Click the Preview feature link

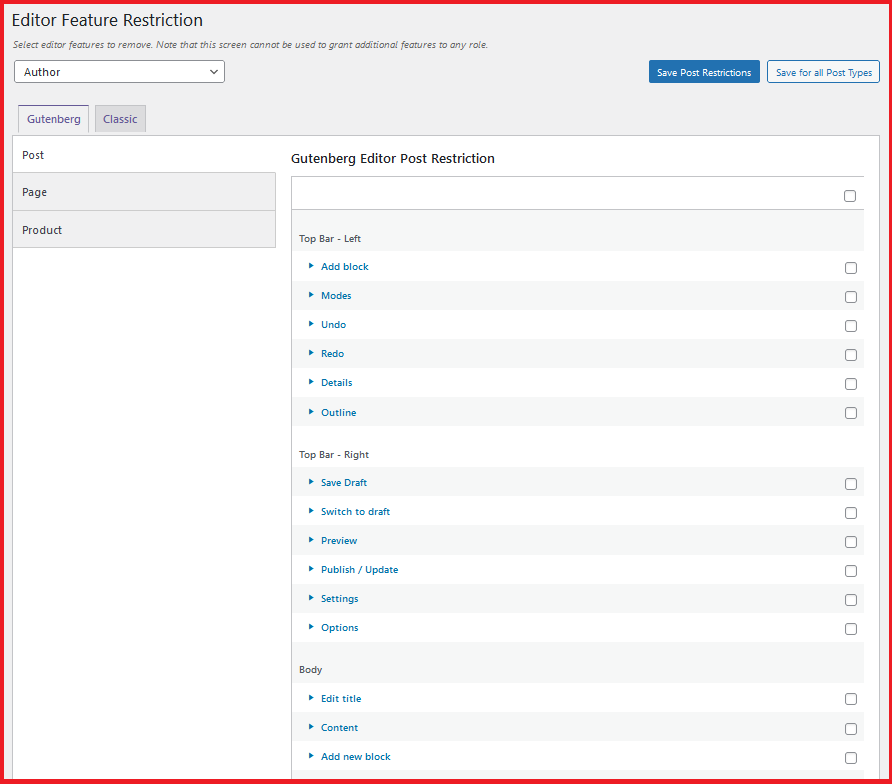[338, 541]
